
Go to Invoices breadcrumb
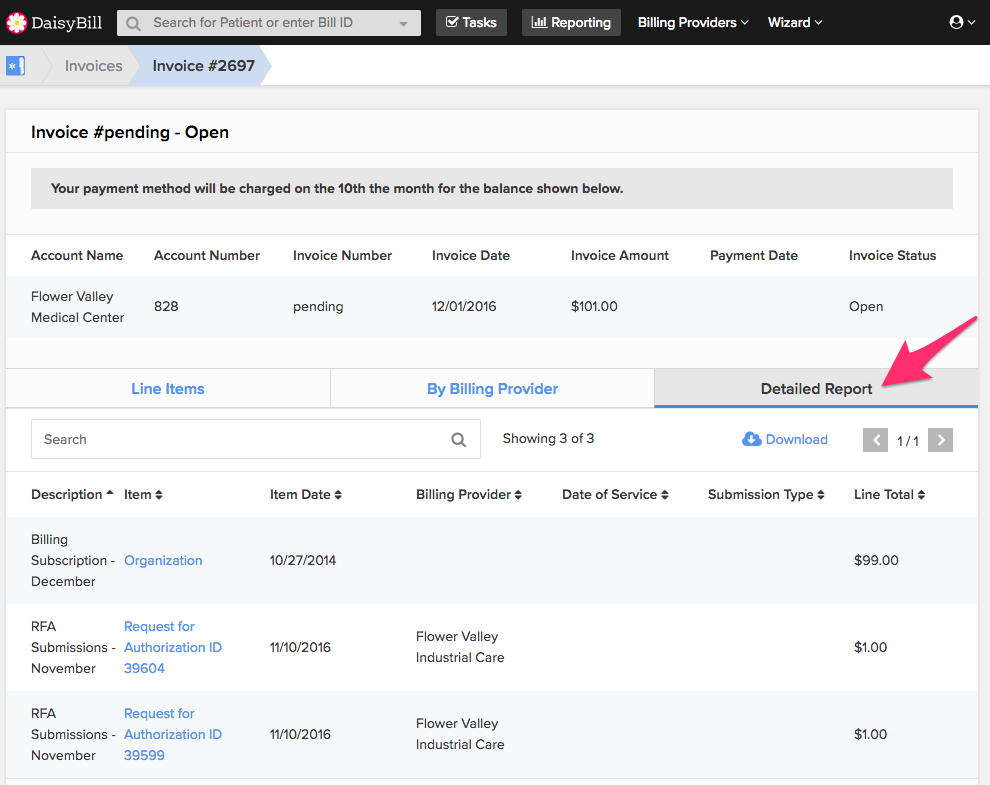93,66
